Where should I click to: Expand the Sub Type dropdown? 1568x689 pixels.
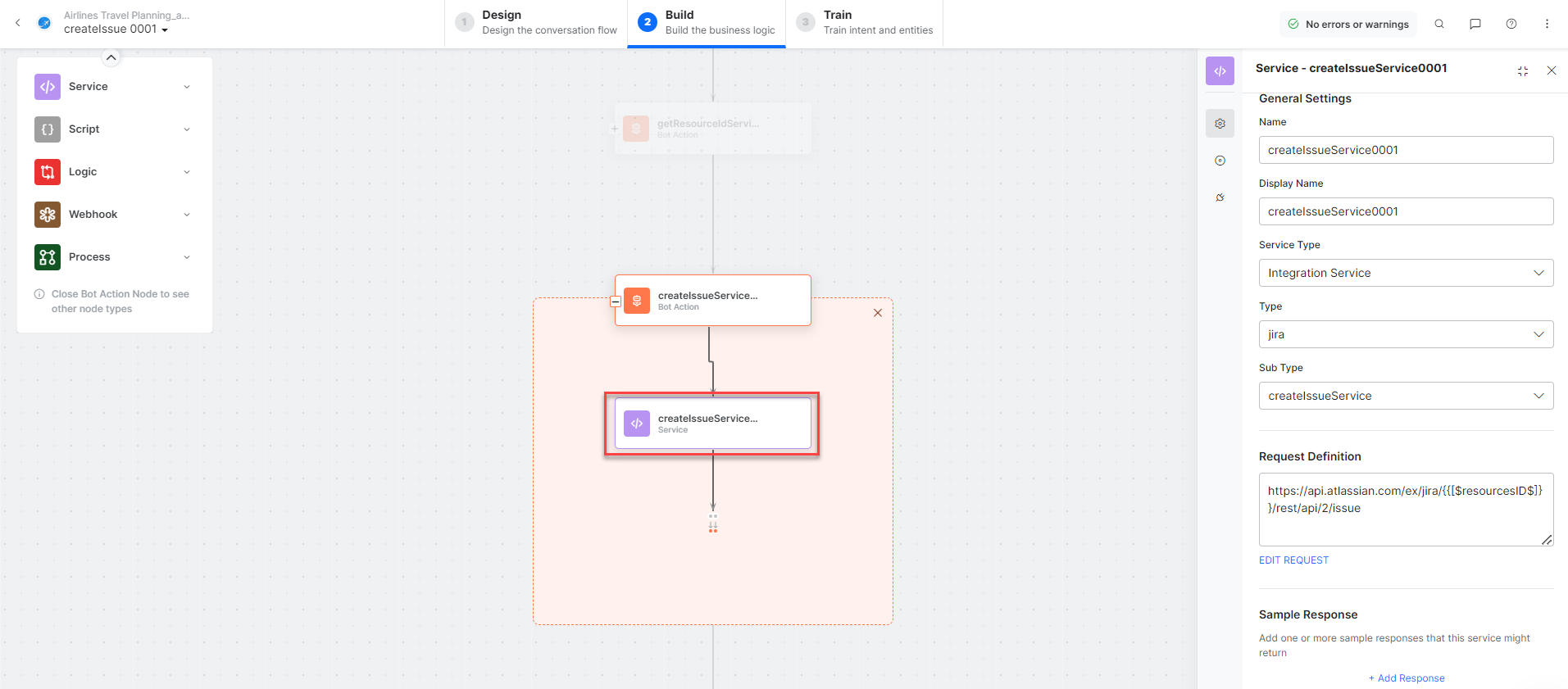coord(1405,396)
